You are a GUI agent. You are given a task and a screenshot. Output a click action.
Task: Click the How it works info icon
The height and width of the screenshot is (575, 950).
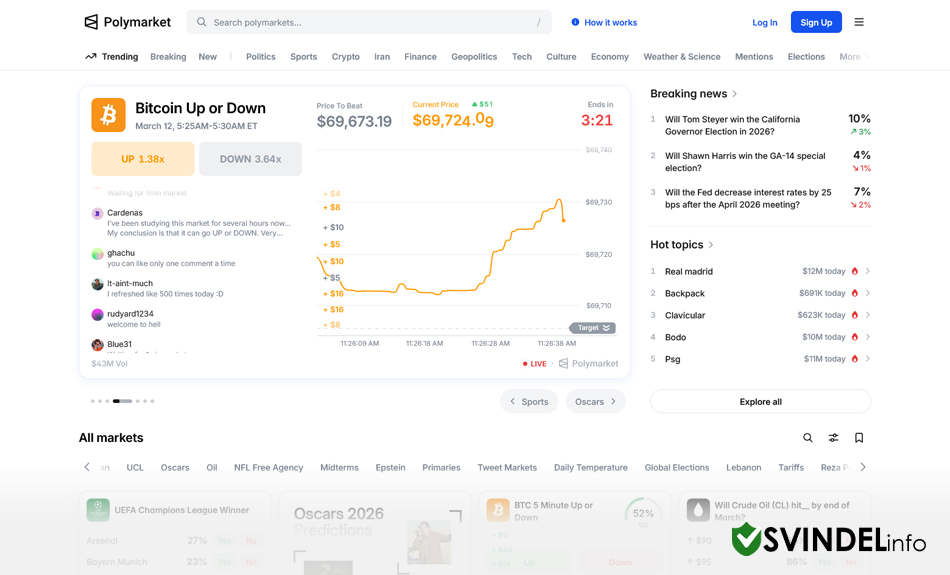(575, 22)
